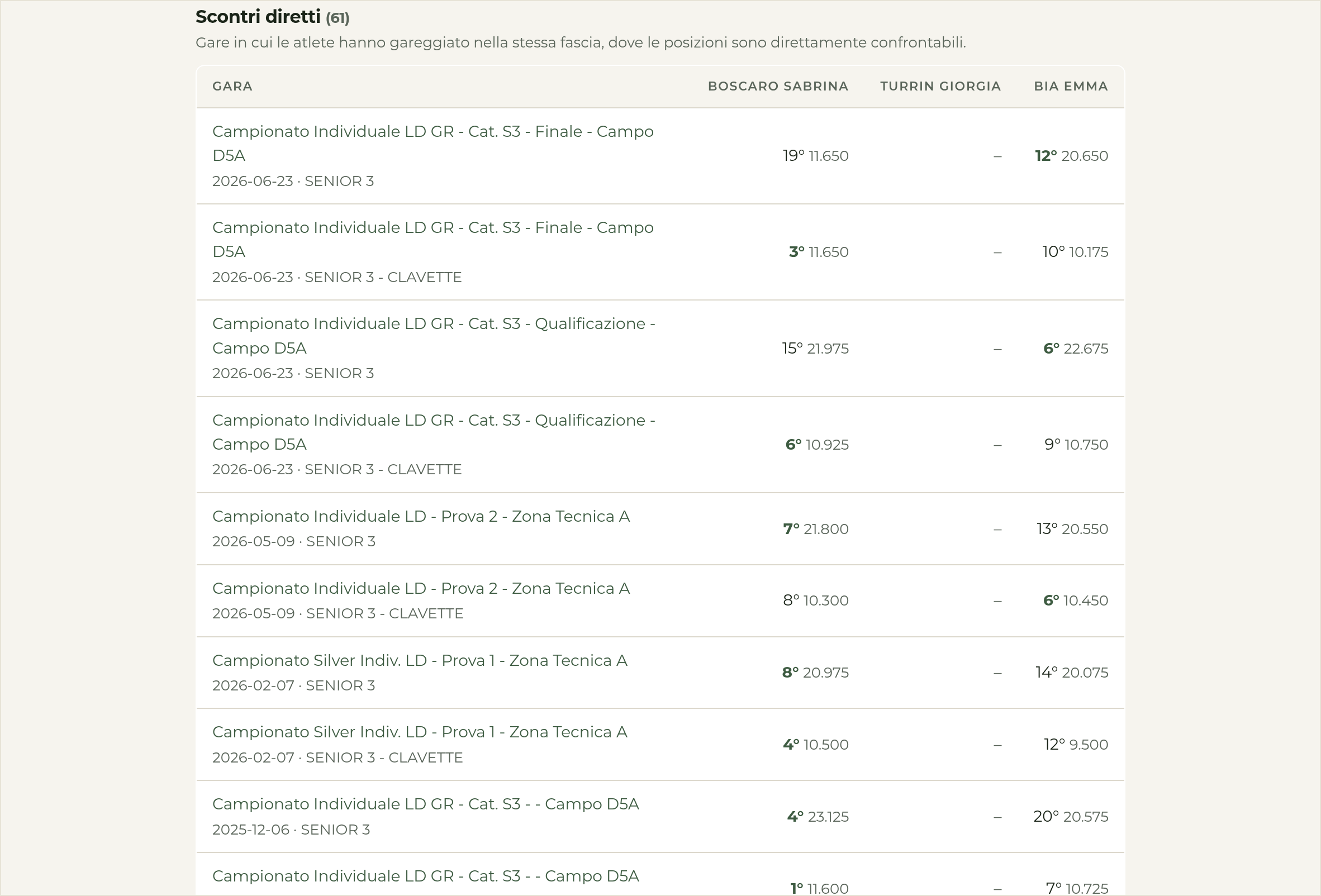
Task: Click the 2025-12-06 · SENIOR 3 date line
Action: point(291,830)
